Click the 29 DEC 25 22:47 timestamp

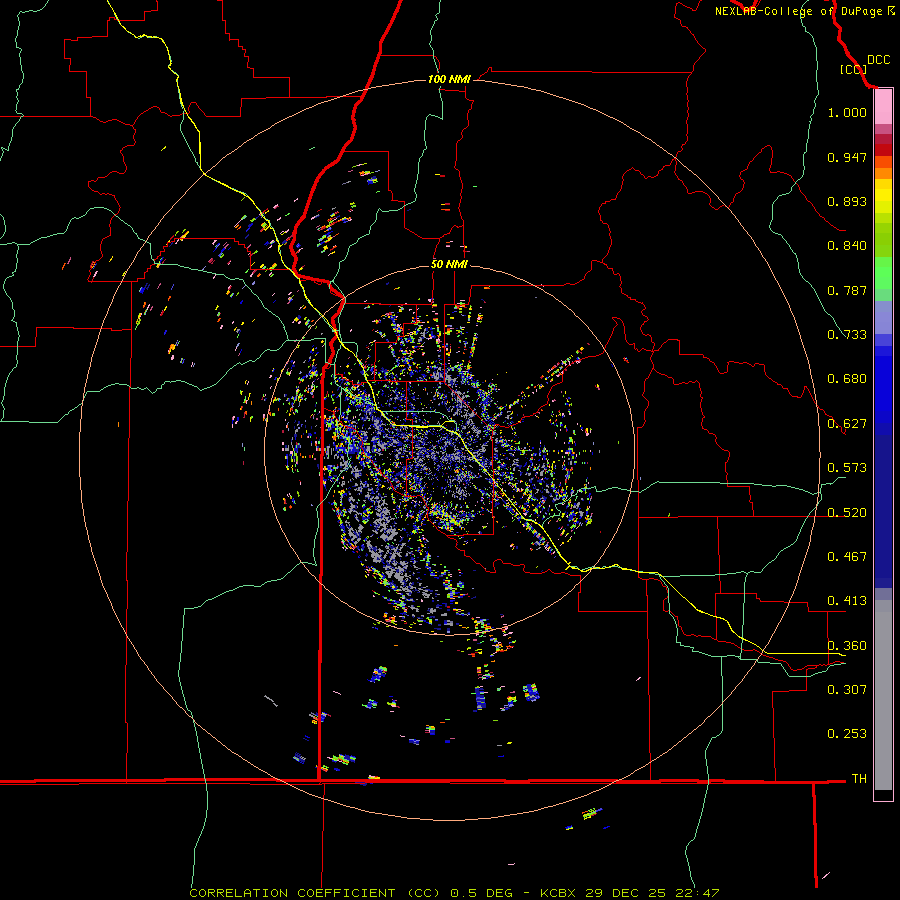pos(651,893)
